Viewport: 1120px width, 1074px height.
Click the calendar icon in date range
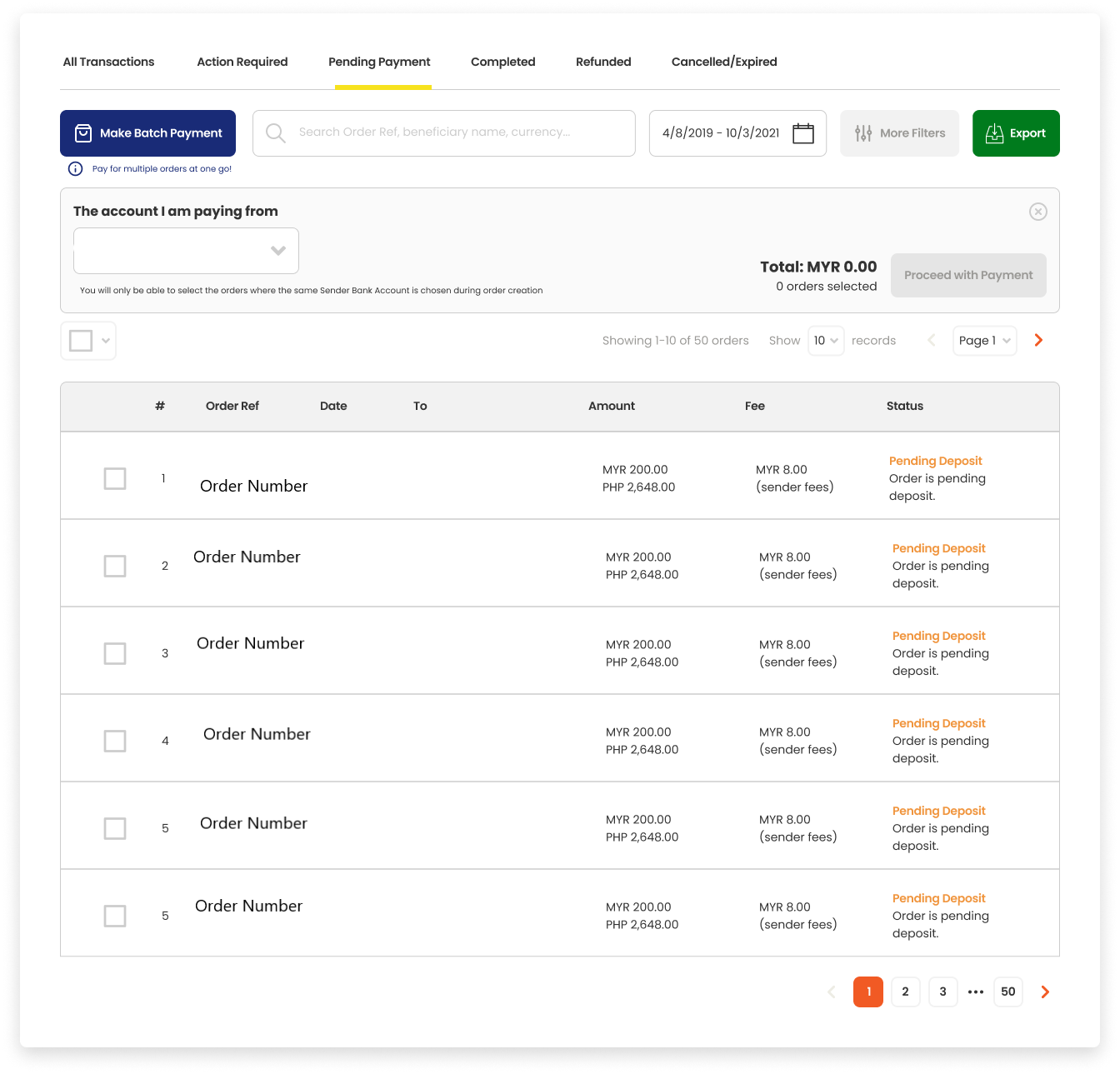[802, 133]
